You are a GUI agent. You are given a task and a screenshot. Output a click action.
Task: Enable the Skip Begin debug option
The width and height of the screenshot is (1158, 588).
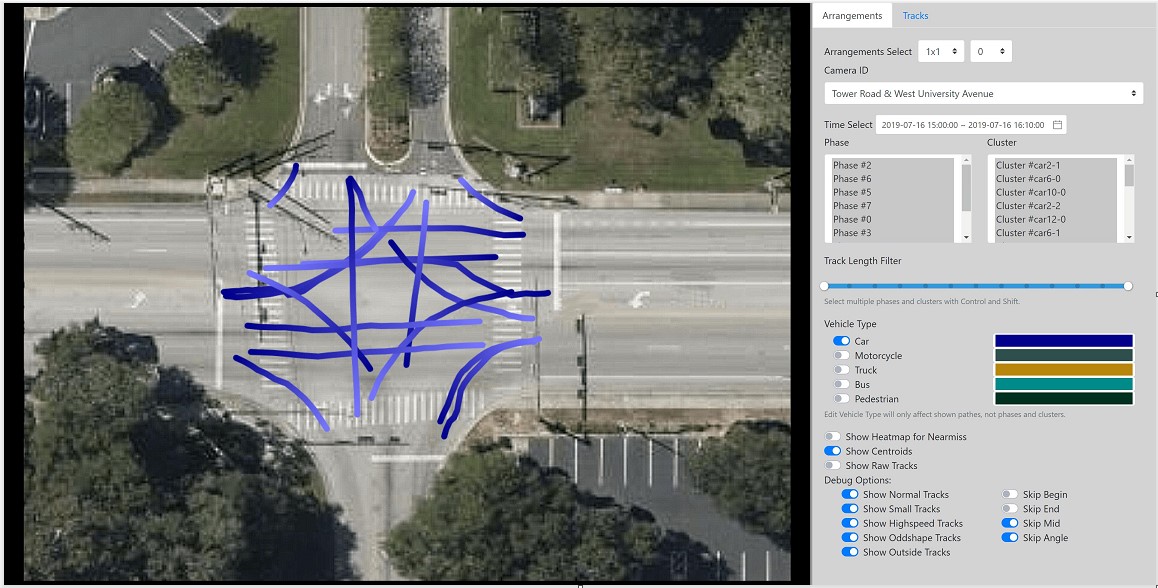tap(1010, 494)
